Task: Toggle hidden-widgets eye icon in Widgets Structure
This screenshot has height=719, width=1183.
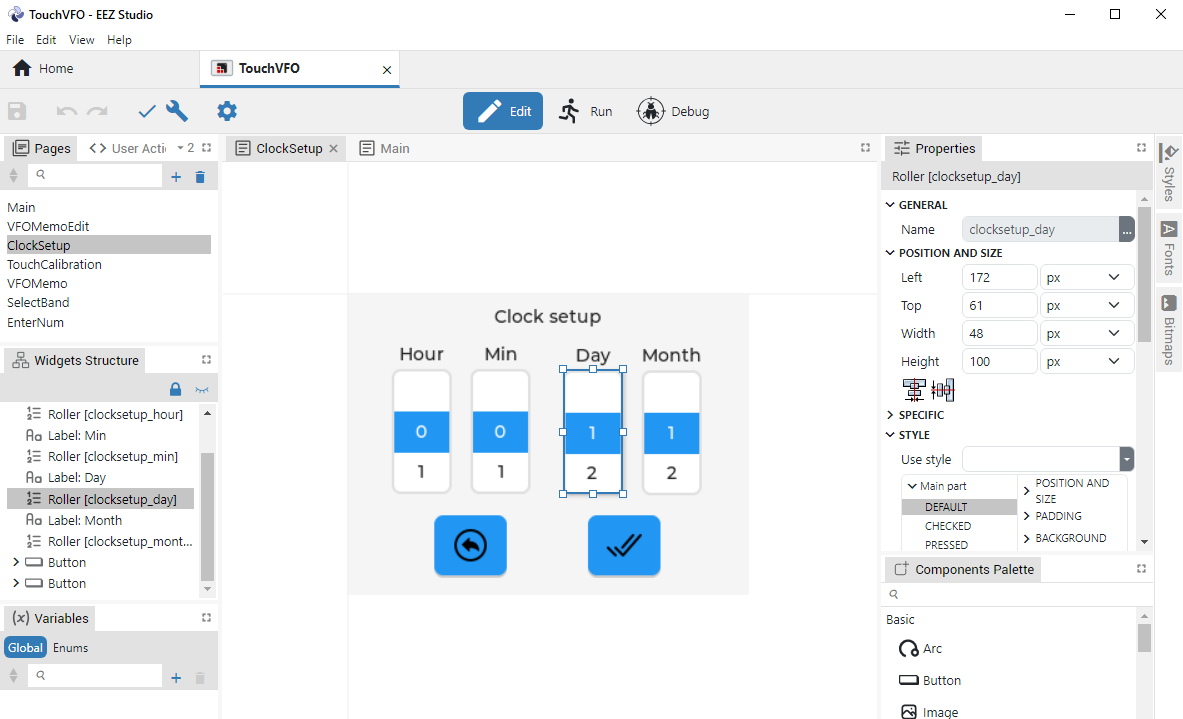Action: [202, 389]
